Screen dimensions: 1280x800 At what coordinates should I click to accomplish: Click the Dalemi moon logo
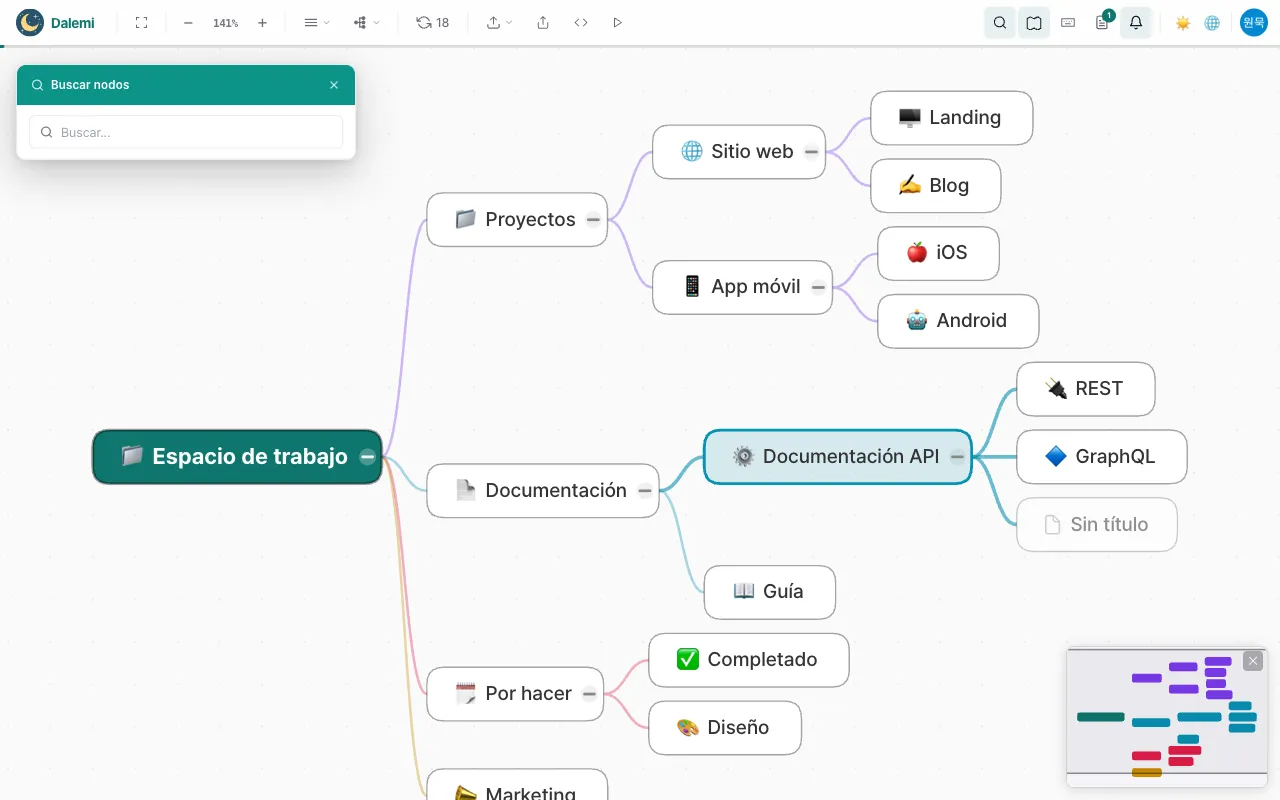coord(30,22)
